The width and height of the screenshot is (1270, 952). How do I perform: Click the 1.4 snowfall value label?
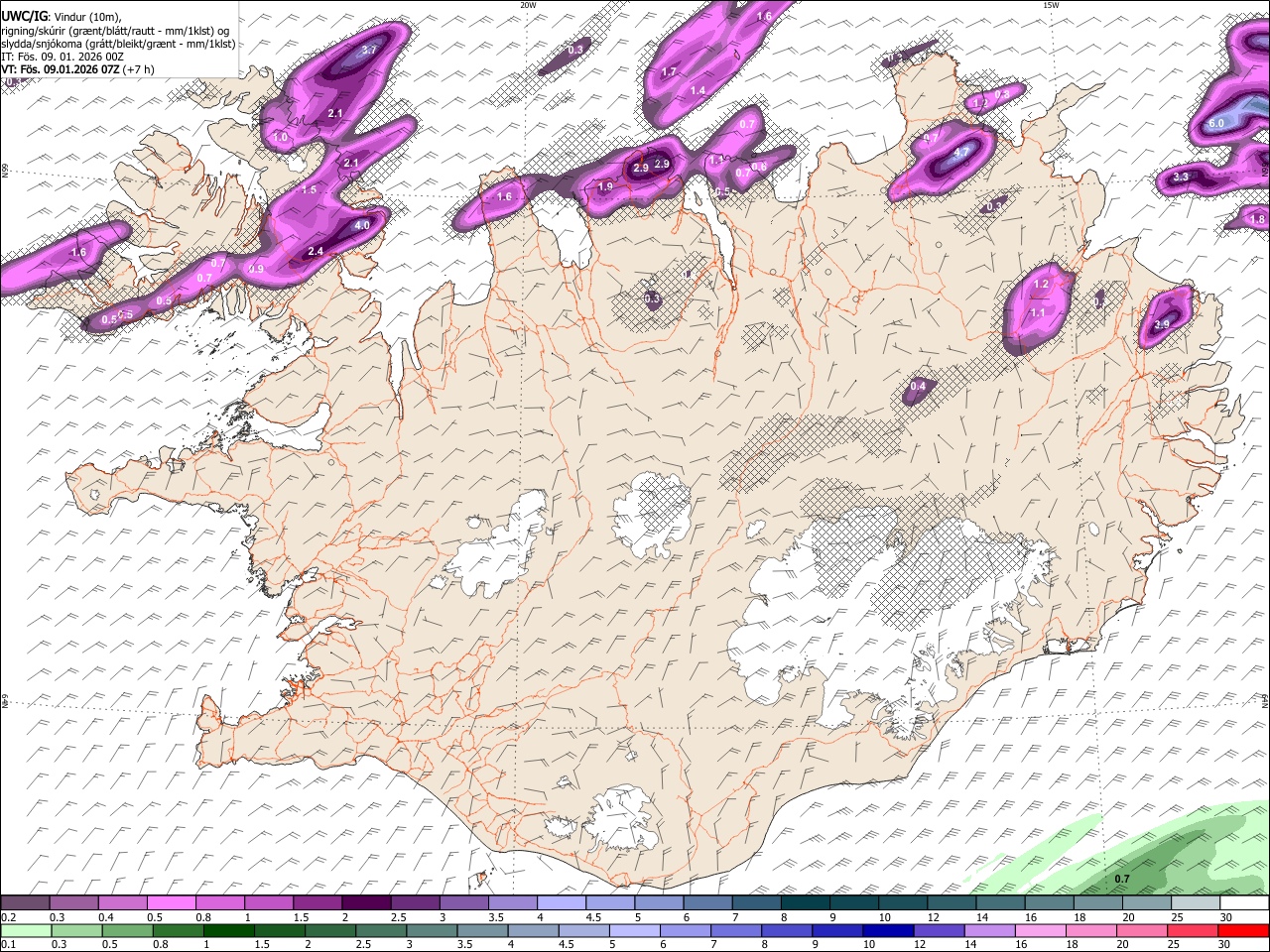pos(698,91)
